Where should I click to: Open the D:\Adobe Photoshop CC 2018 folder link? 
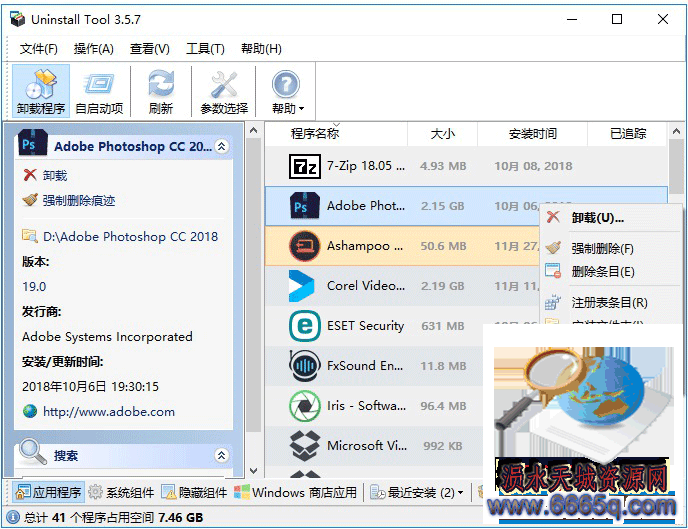pyautogui.click(x=130, y=236)
